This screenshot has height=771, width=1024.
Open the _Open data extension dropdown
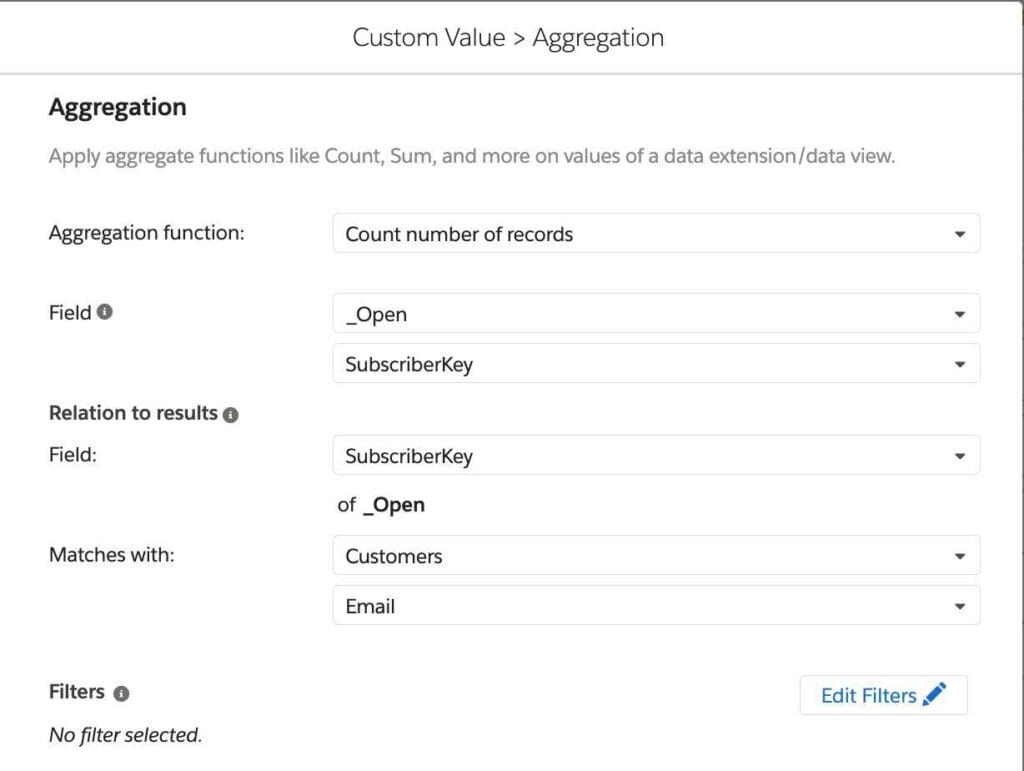(x=656, y=313)
